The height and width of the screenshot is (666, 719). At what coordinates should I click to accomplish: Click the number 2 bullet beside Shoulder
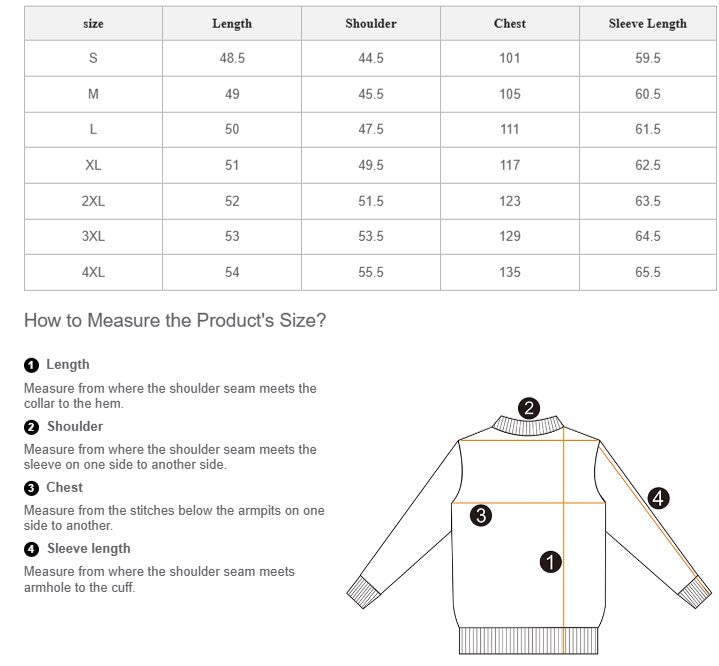(31, 427)
